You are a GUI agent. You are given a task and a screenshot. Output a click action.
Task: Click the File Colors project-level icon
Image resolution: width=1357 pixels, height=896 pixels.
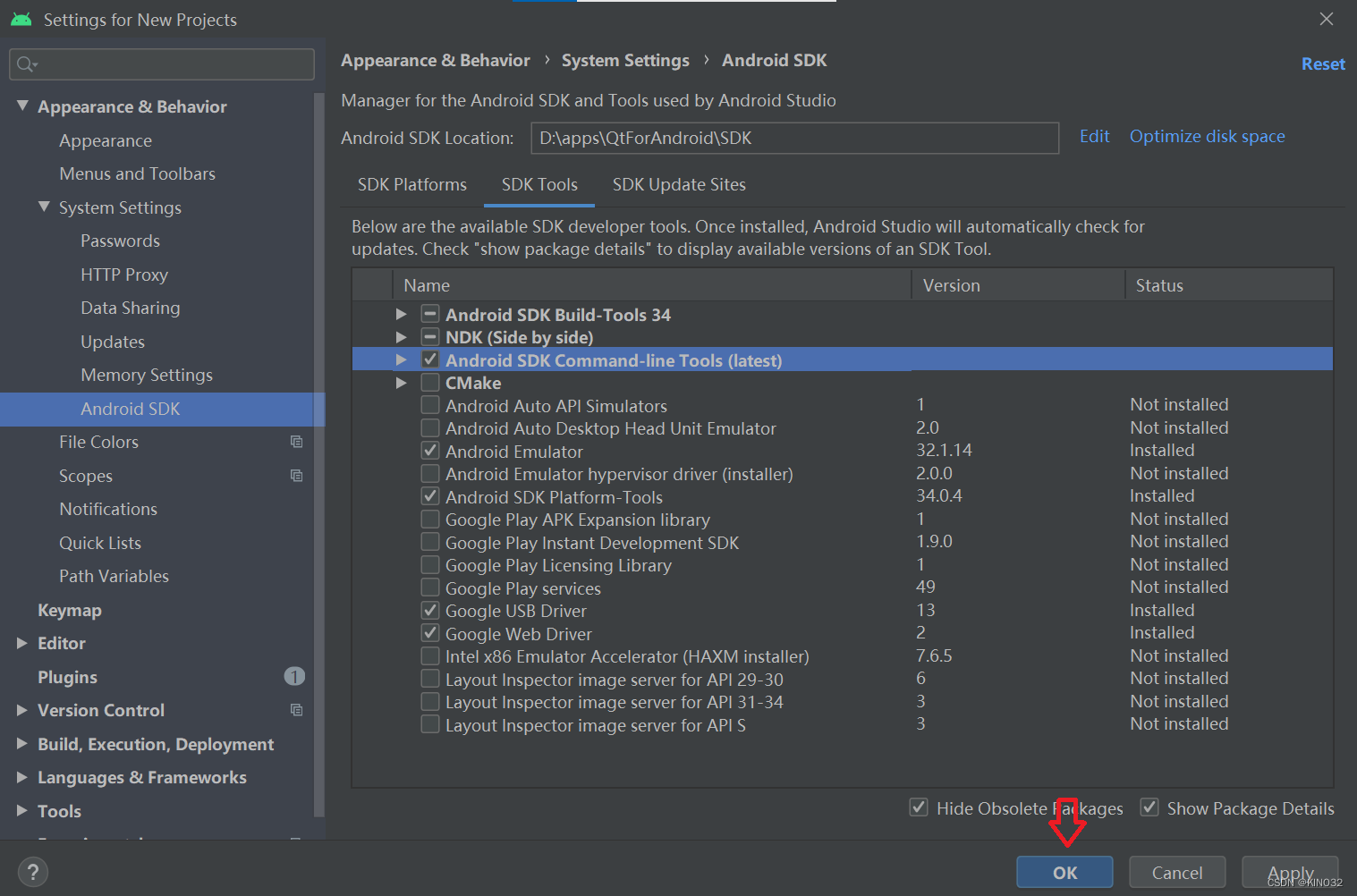pos(296,442)
